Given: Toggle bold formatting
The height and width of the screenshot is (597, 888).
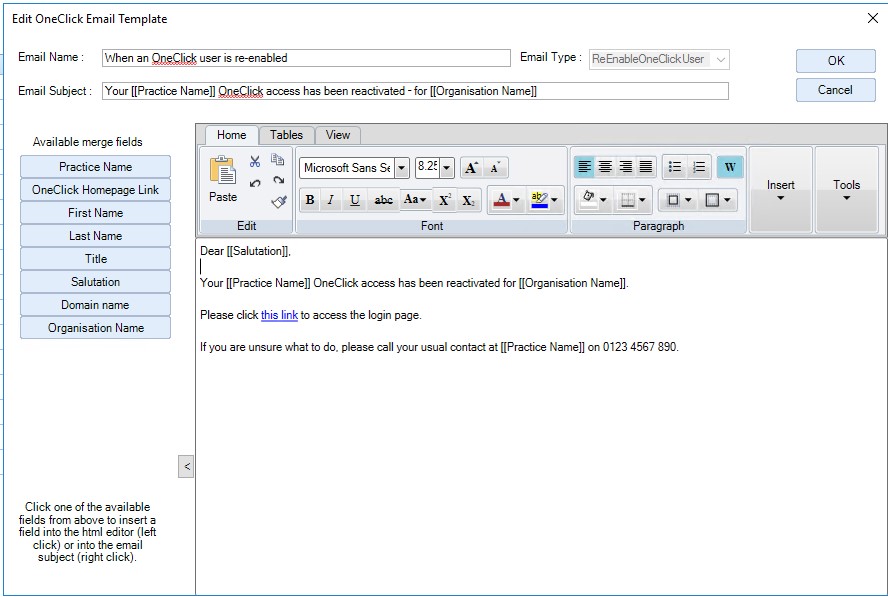Looking at the screenshot, I should [x=310, y=200].
